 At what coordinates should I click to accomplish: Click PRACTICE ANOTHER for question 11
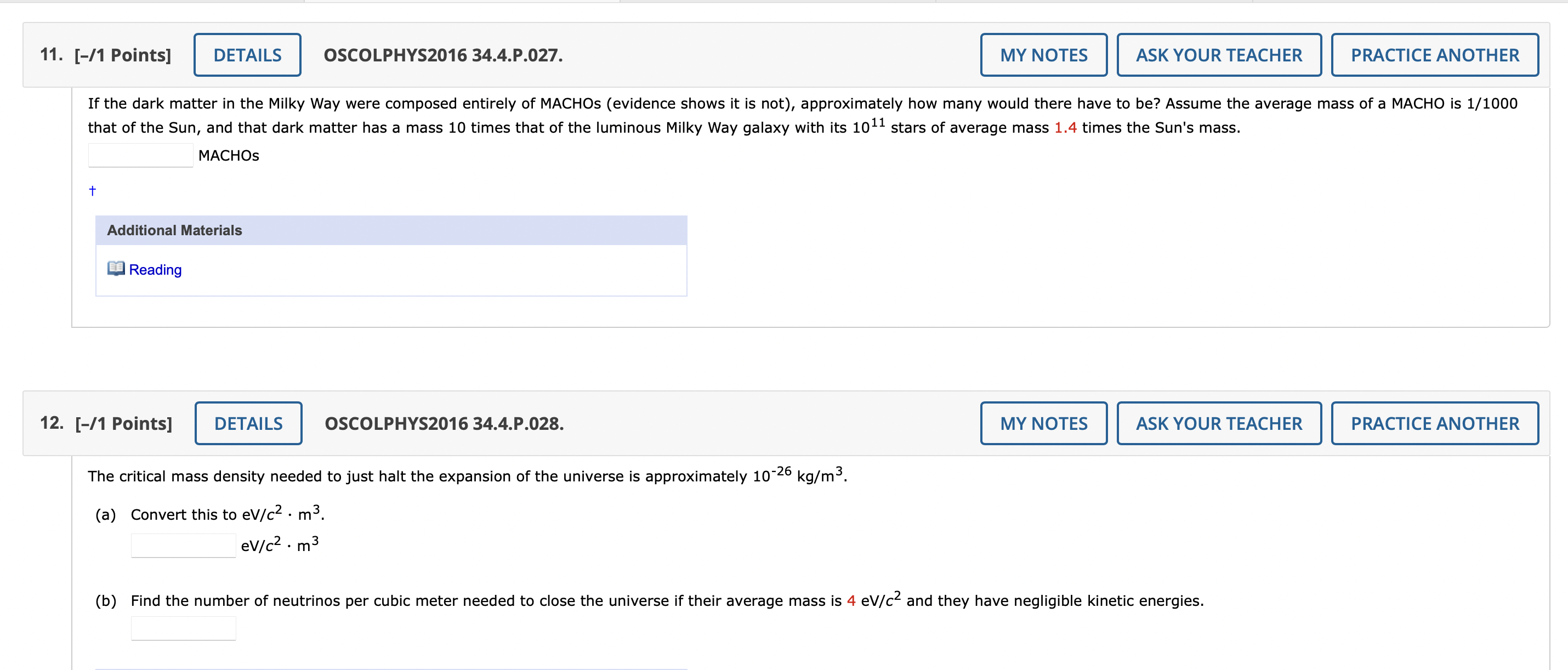(x=1435, y=54)
